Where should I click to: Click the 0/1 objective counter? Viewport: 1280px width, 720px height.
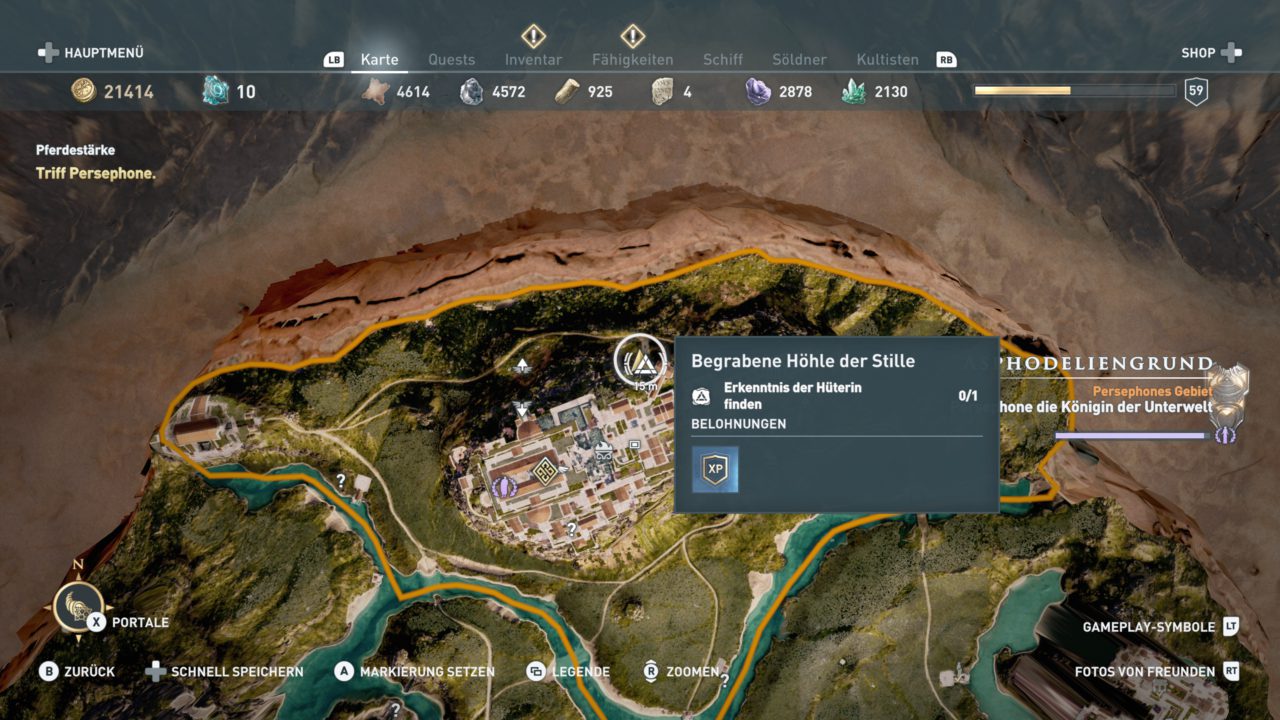tap(968, 396)
